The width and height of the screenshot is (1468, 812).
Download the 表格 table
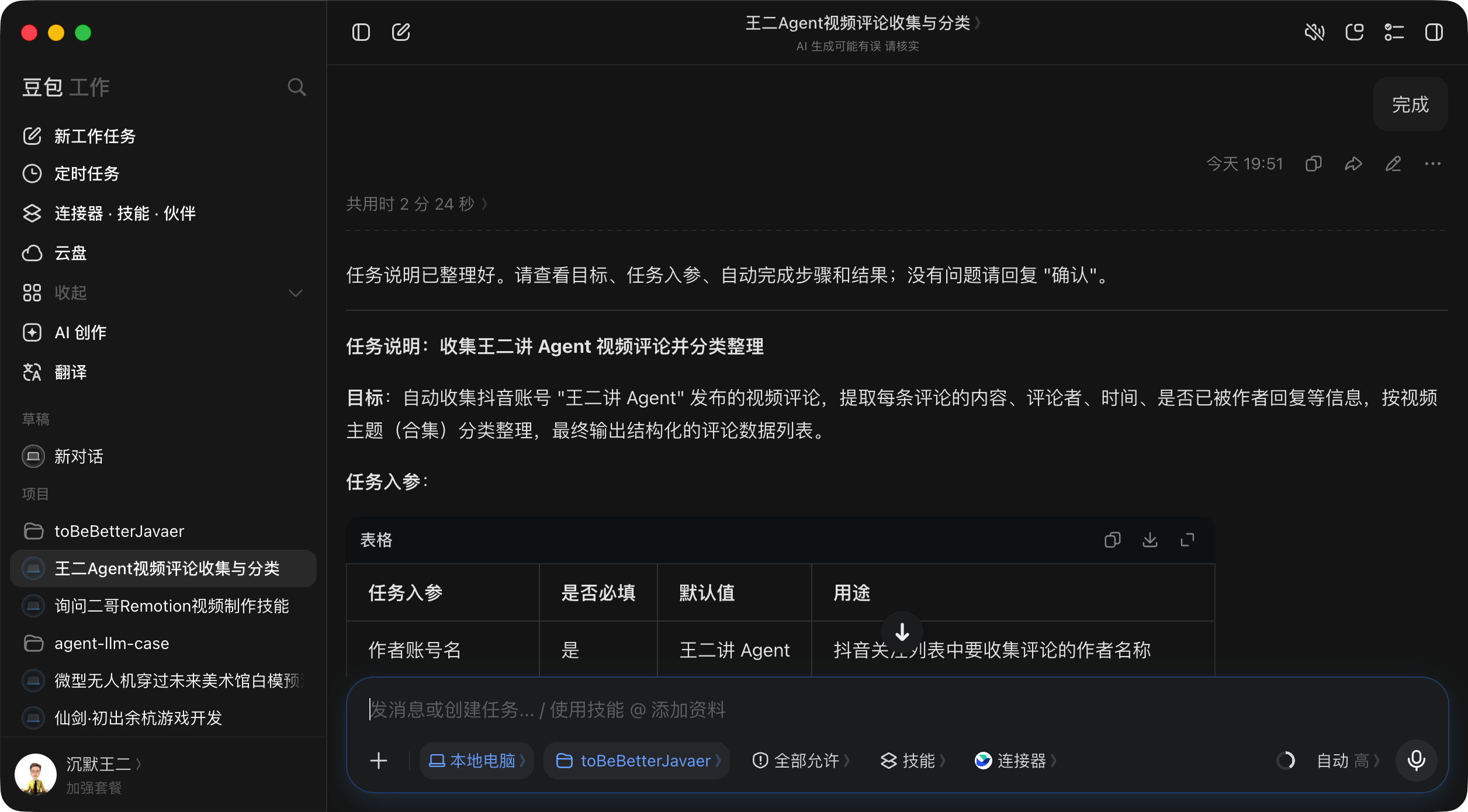tap(1150, 540)
